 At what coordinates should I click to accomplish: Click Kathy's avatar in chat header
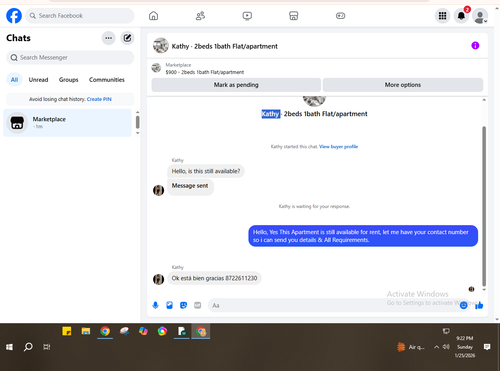(161, 46)
